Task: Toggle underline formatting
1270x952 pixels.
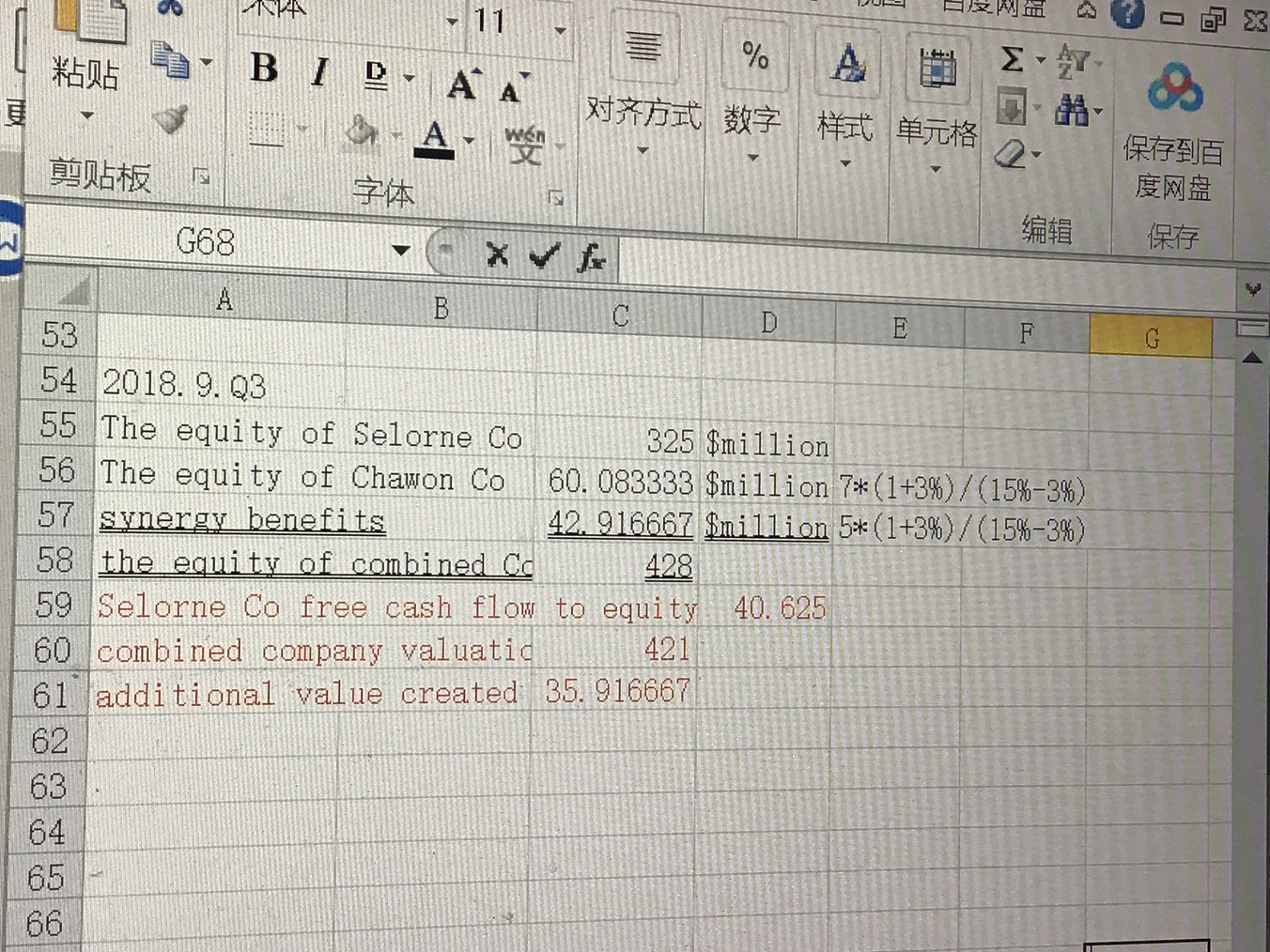Action: pos(376,75)
